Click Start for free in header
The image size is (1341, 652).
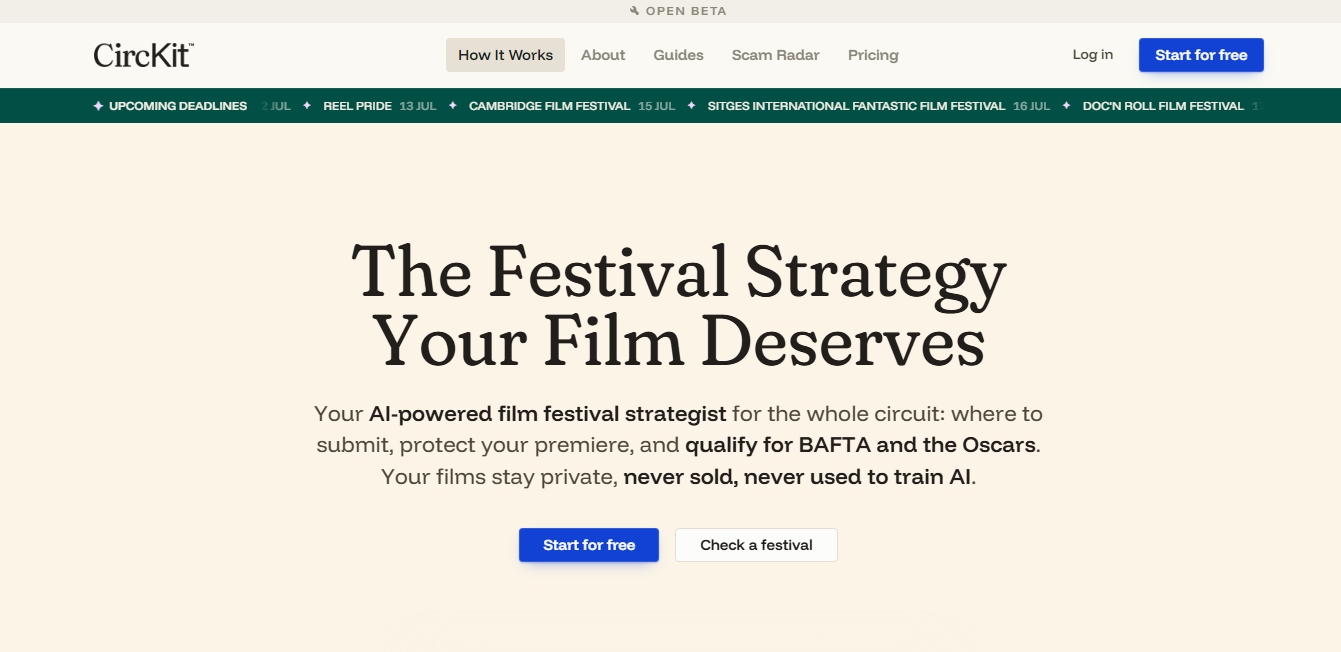pyautogui.click(x=1201, y=55)
